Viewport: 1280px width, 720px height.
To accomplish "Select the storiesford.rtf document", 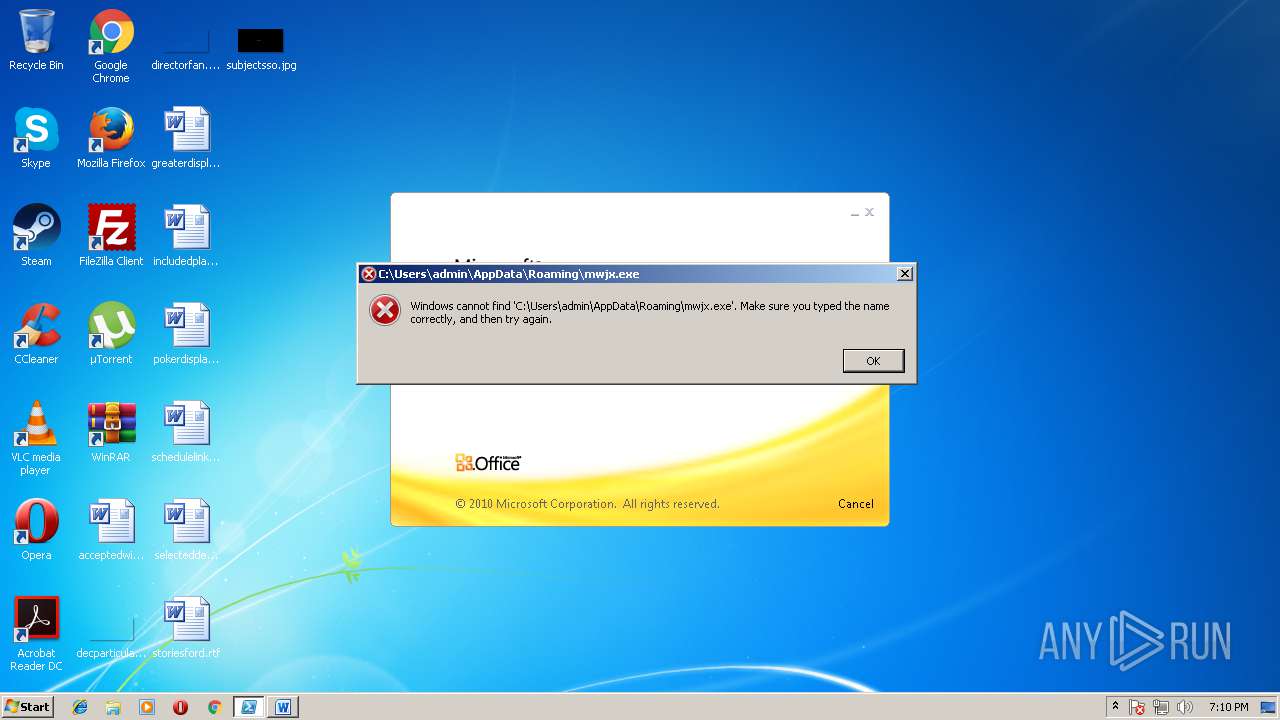I will tap(186, 628).
